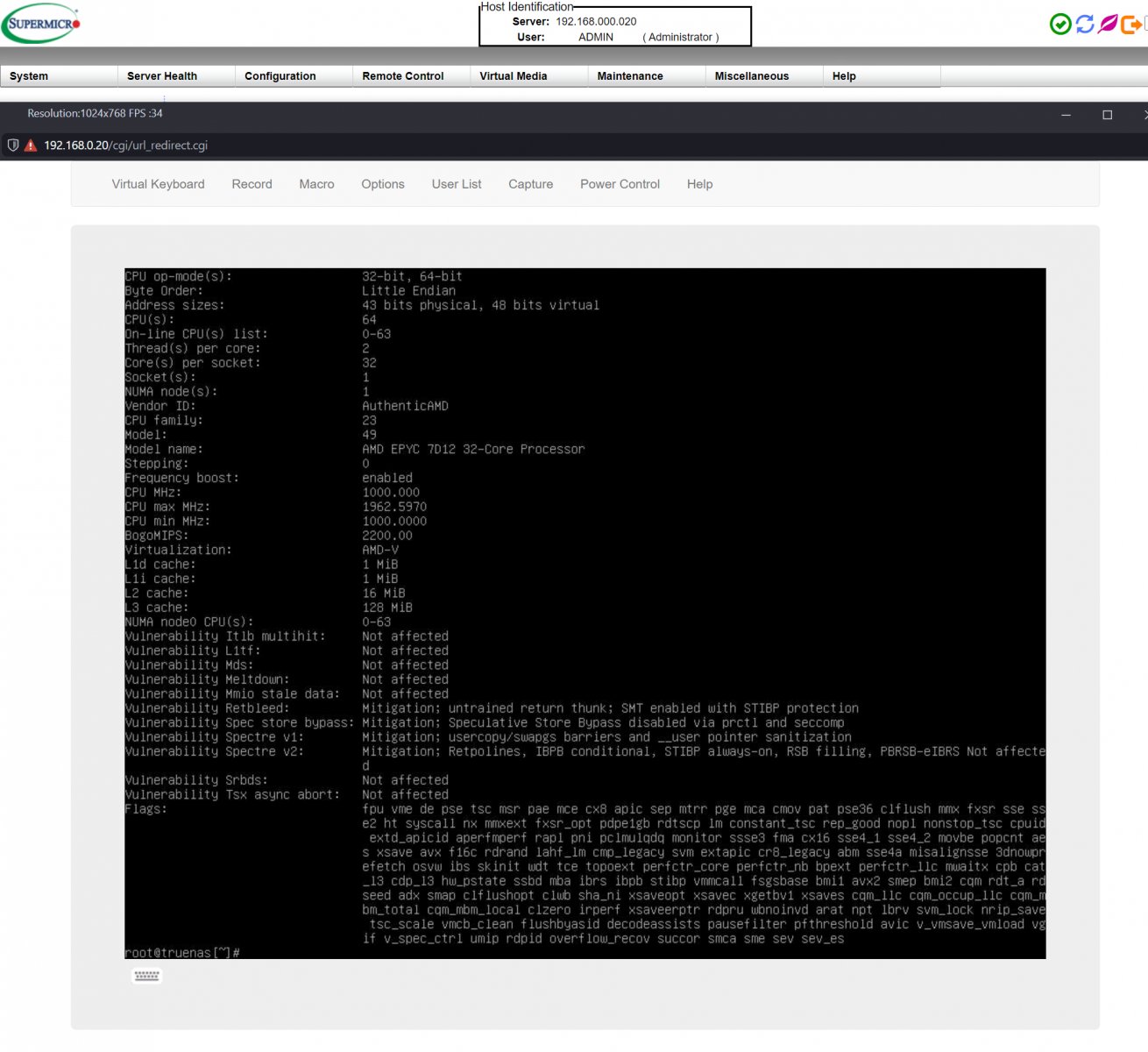
Task: Open the User List in the console toolbar
Action: (457, 184)
